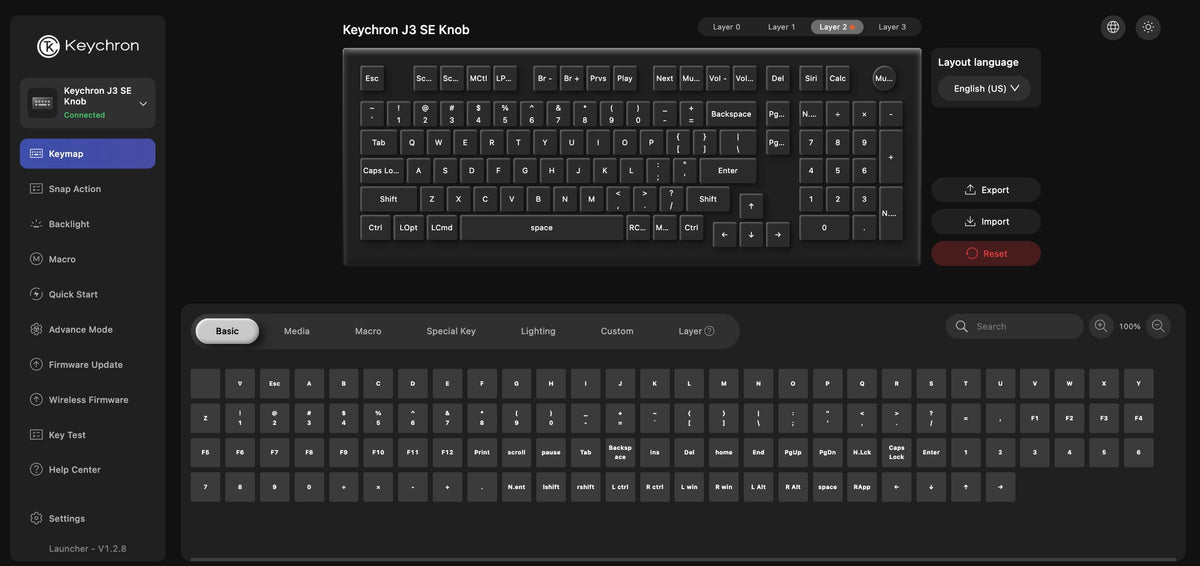Screen dimensions: 1200x566
Task: Select the Next key on the keyboard
Action: pos(665,78)
